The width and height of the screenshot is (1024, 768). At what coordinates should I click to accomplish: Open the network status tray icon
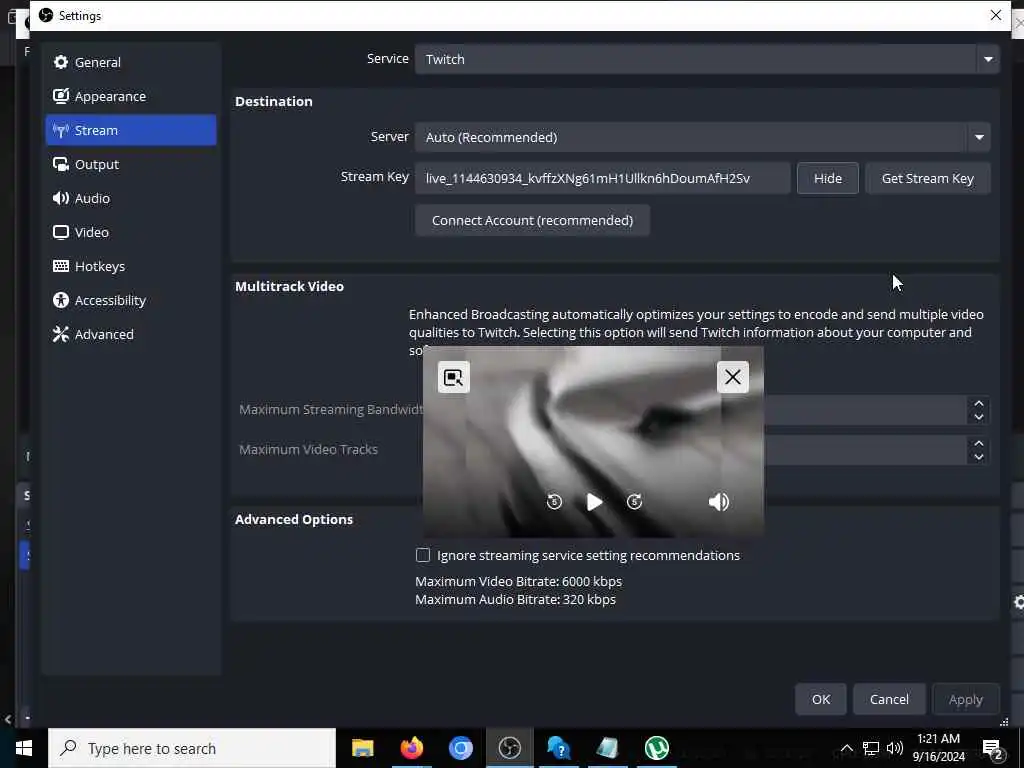click(x=871, y=748)
